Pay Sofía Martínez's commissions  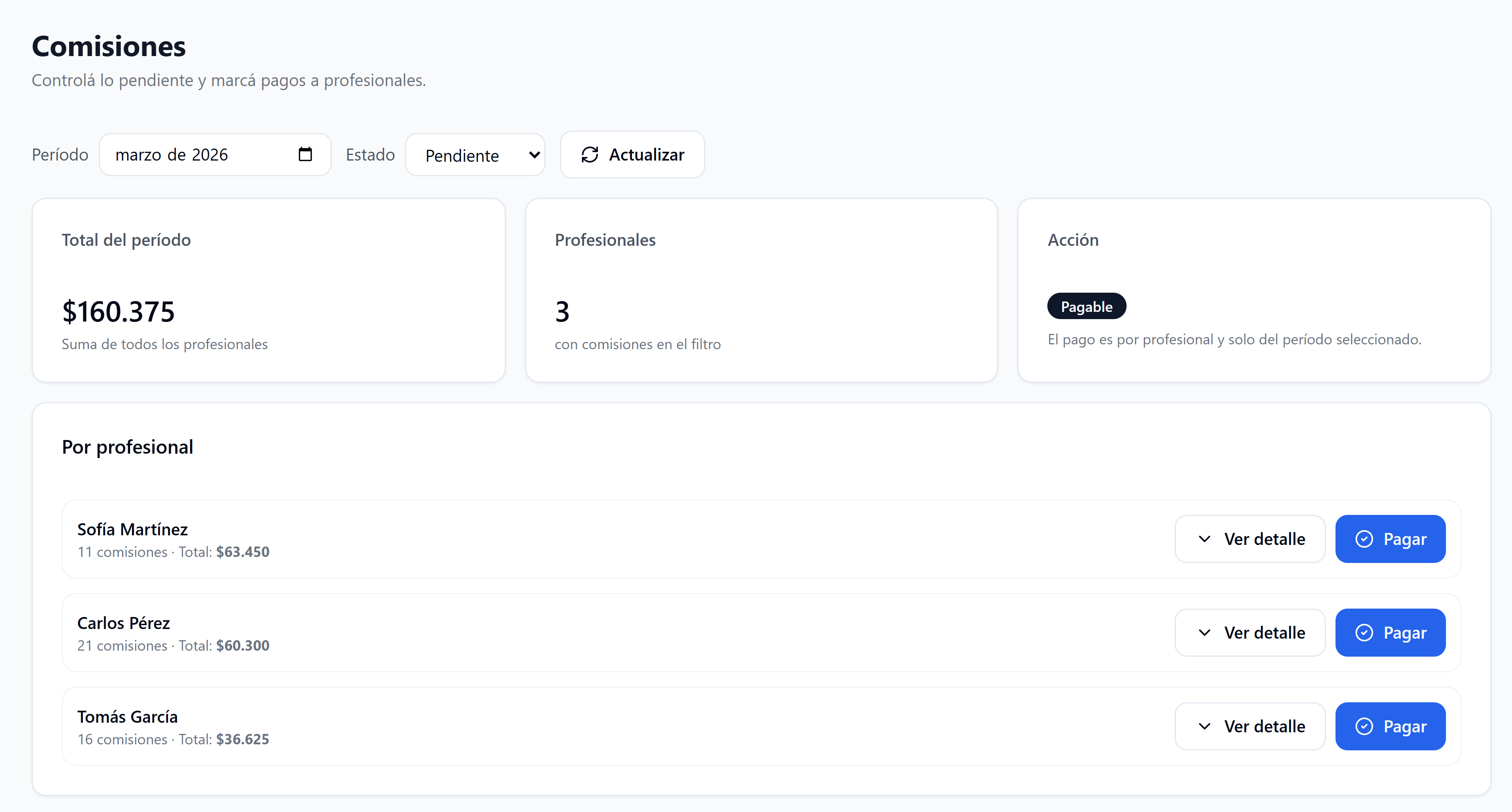[x=1390, y=539]
